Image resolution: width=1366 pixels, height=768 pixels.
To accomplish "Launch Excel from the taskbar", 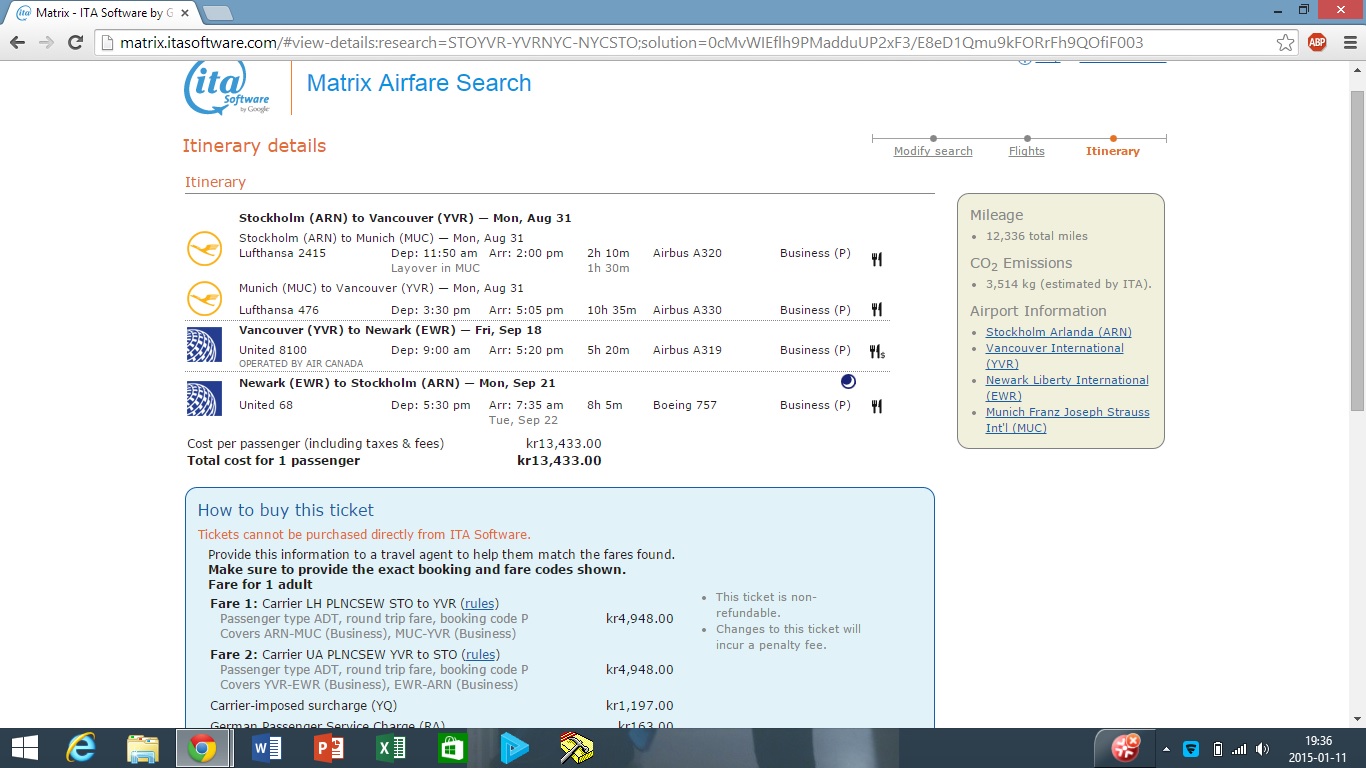I will pos(390,748).
